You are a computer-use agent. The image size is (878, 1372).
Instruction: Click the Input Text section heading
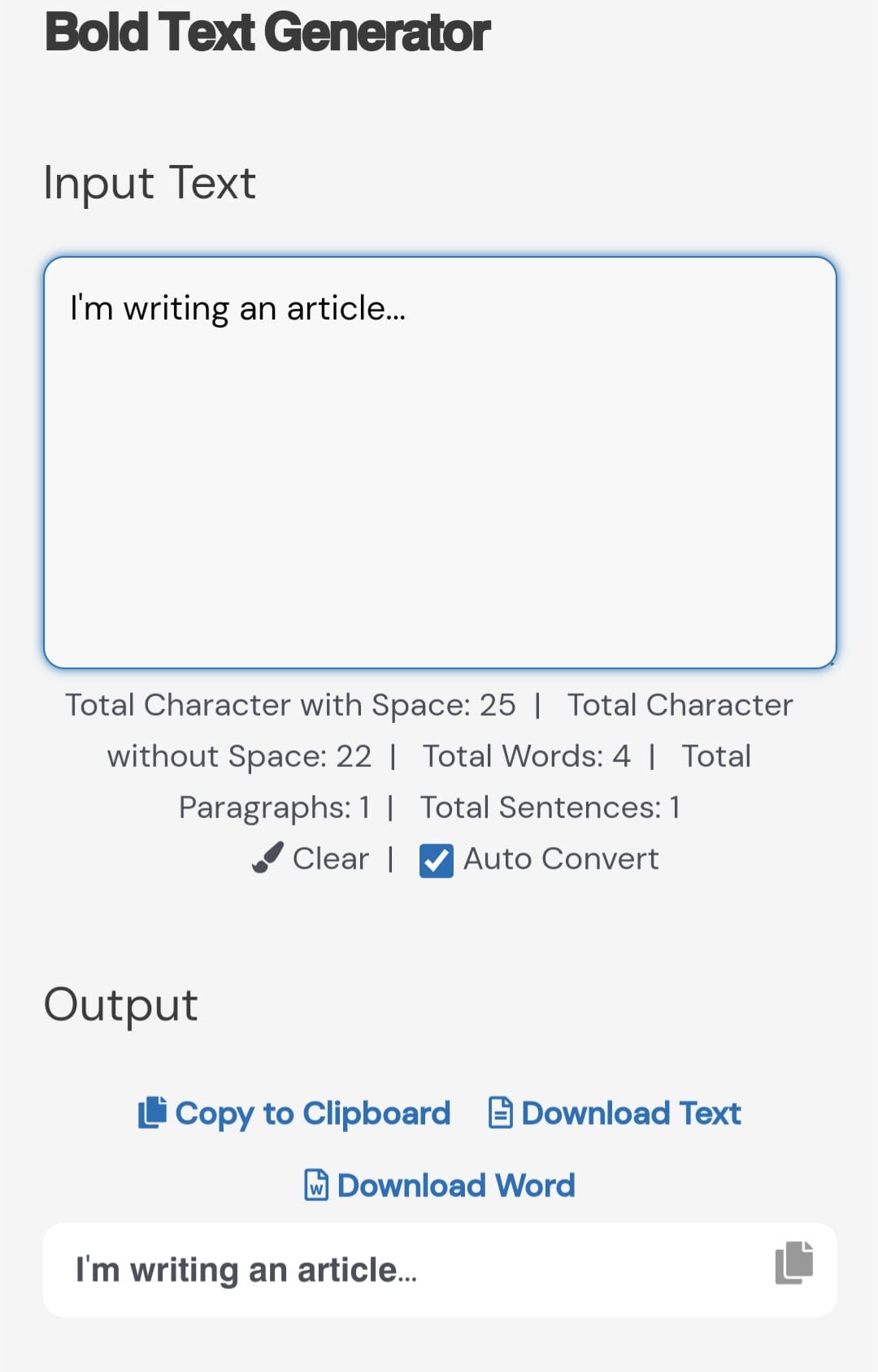pos(150,182)
